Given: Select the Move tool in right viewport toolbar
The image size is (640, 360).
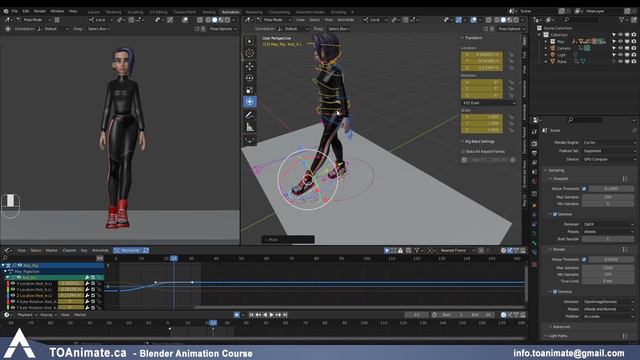Looking at the screenshot, I should pyautogui.click(x=250, y=66).
